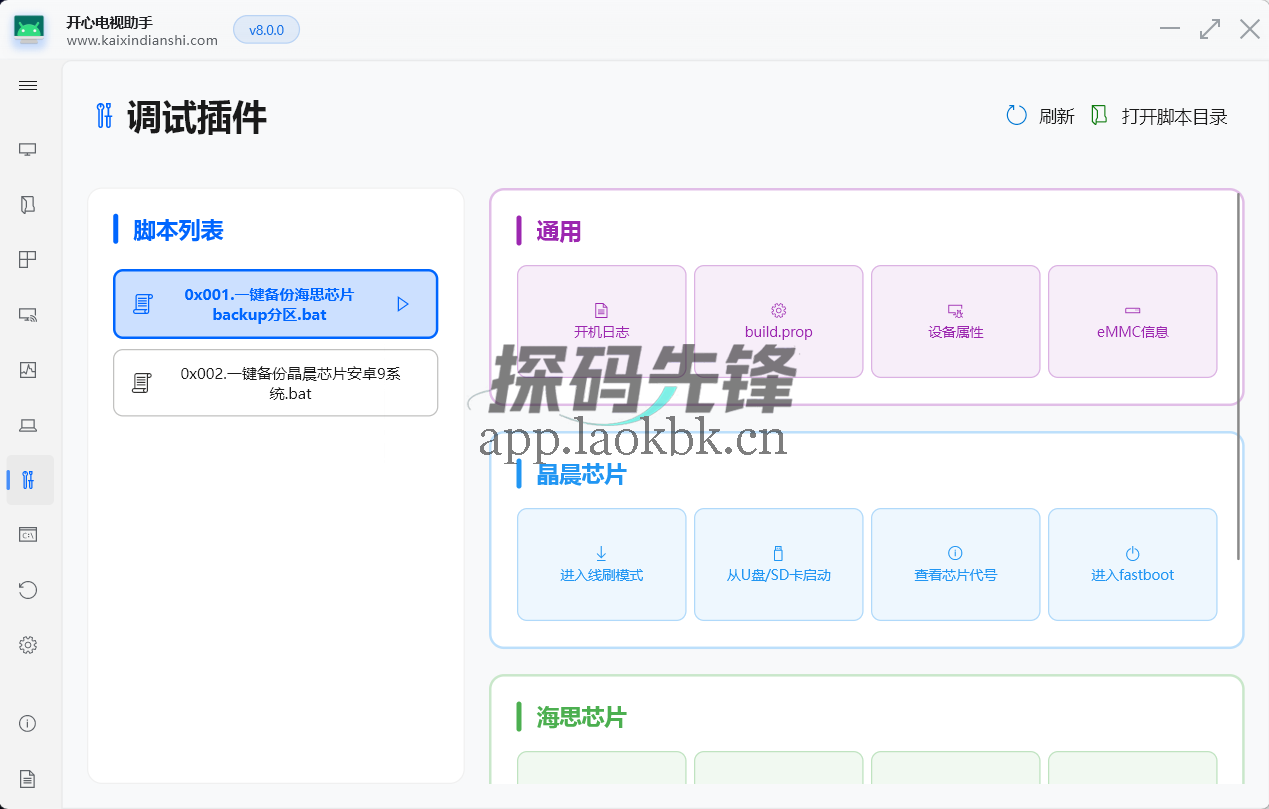This screenshot has width=1269, height=809.
Task: Click 进入线刷模式 card
Action: pos(602,565)
